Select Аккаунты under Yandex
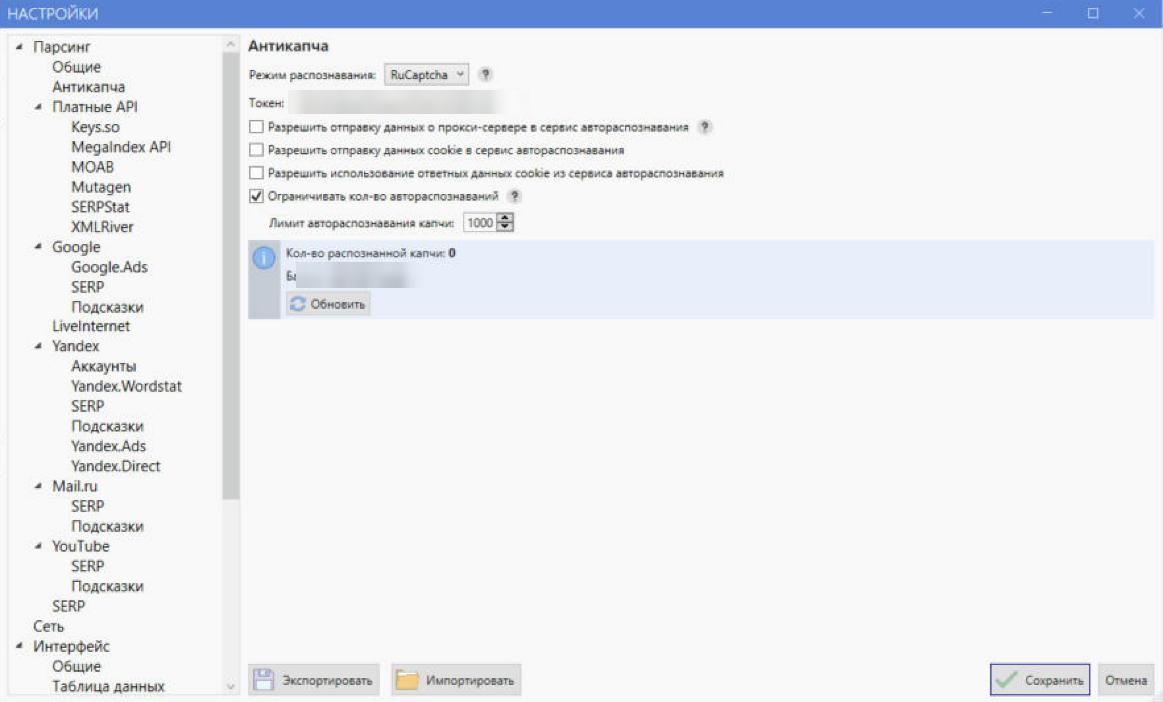 click(x=104, y=367)
